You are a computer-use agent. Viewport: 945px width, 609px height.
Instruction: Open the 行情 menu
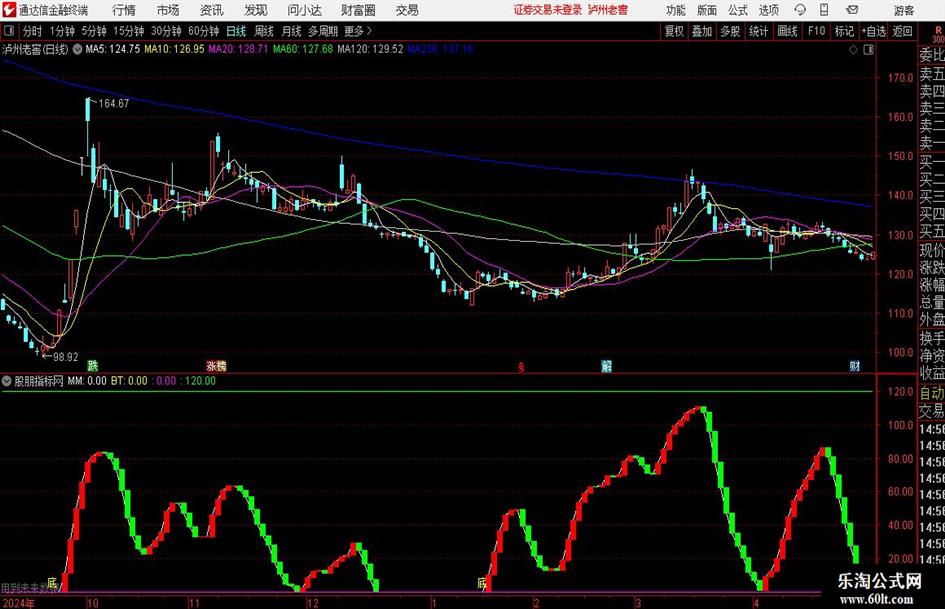pyautogui.click(x=124, y=10)
